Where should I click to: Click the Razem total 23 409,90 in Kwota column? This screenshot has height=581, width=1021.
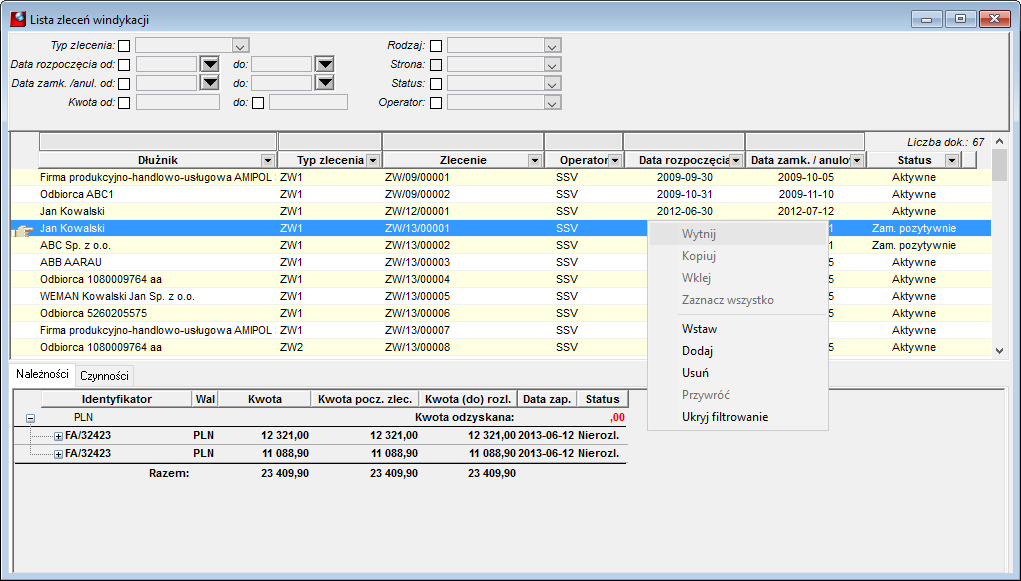(x=285, y=474)
